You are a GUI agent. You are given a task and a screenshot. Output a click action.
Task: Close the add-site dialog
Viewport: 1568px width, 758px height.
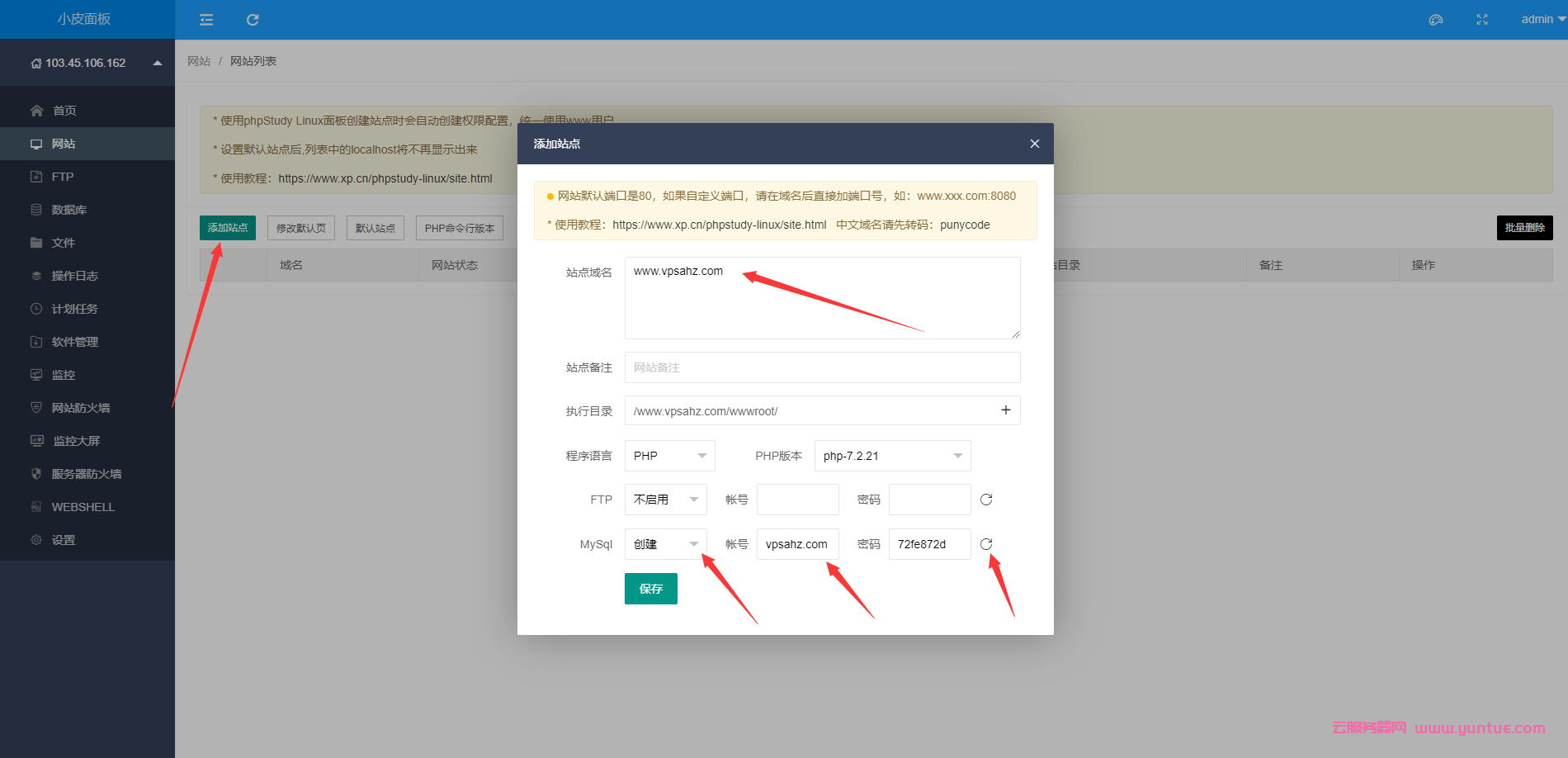point(1034,144)
